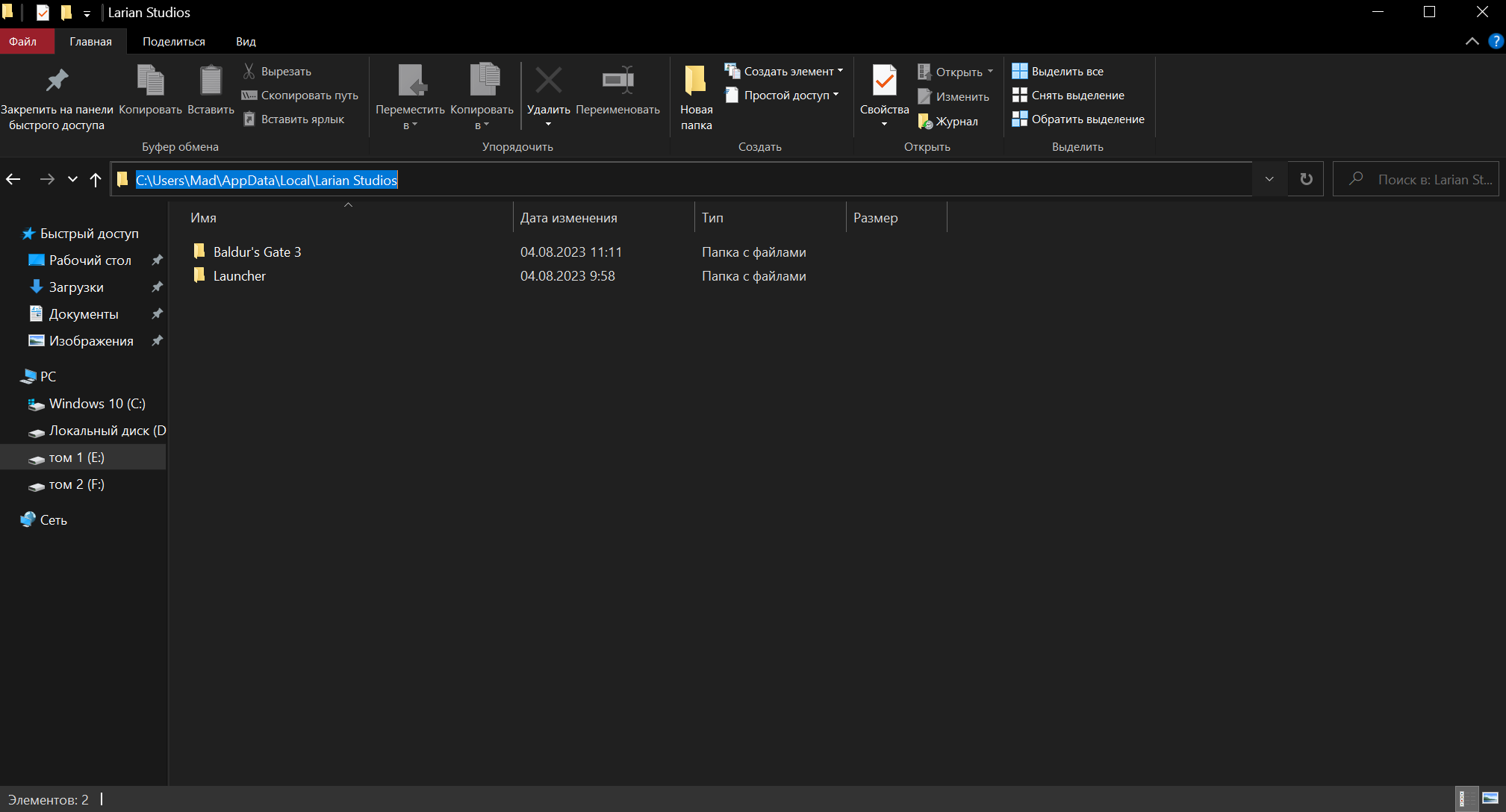Click Baldur's Gate 3 date 04.08.2023 11:11

(570, 252)
